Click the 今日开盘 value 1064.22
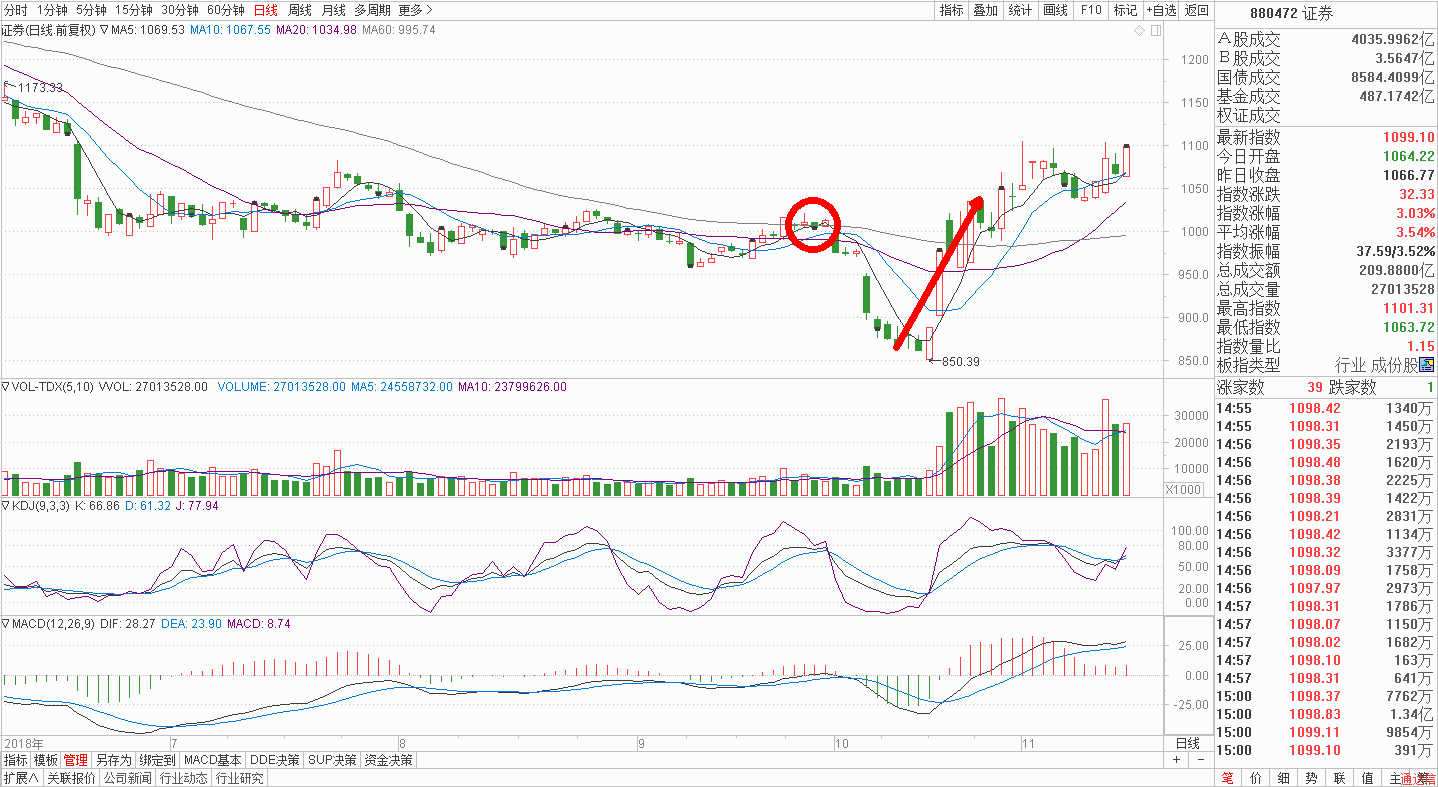1438x787 pixels. click(1408, 156)
